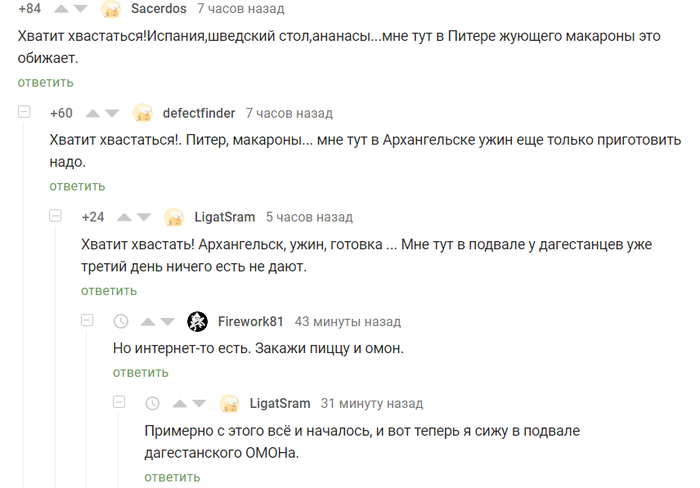Viewport: 700px width, 488px height.
Task: Collapse LigatSram's last reply branch
Action: [119, 402]
